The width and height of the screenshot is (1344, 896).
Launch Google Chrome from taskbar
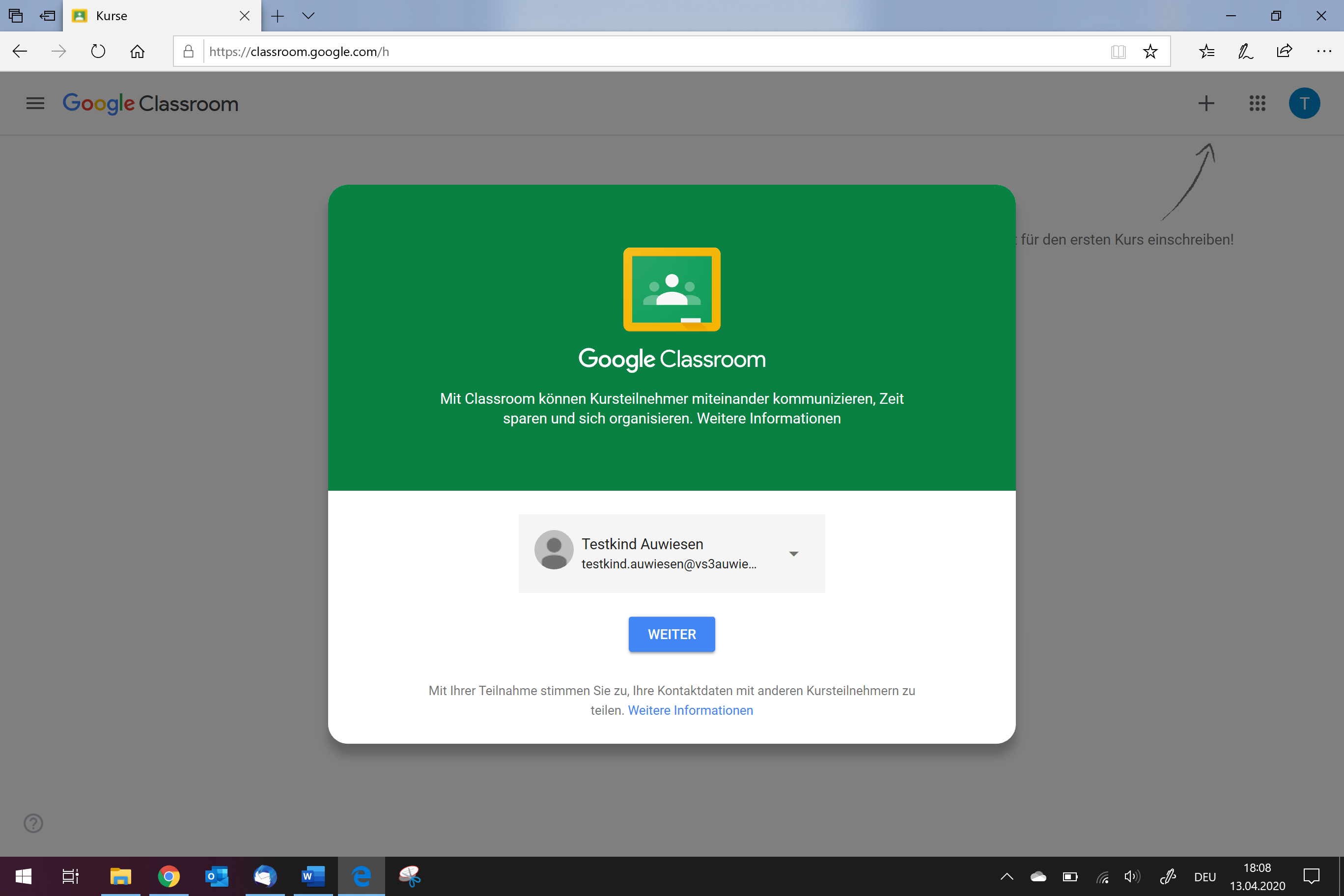(168, 876)
